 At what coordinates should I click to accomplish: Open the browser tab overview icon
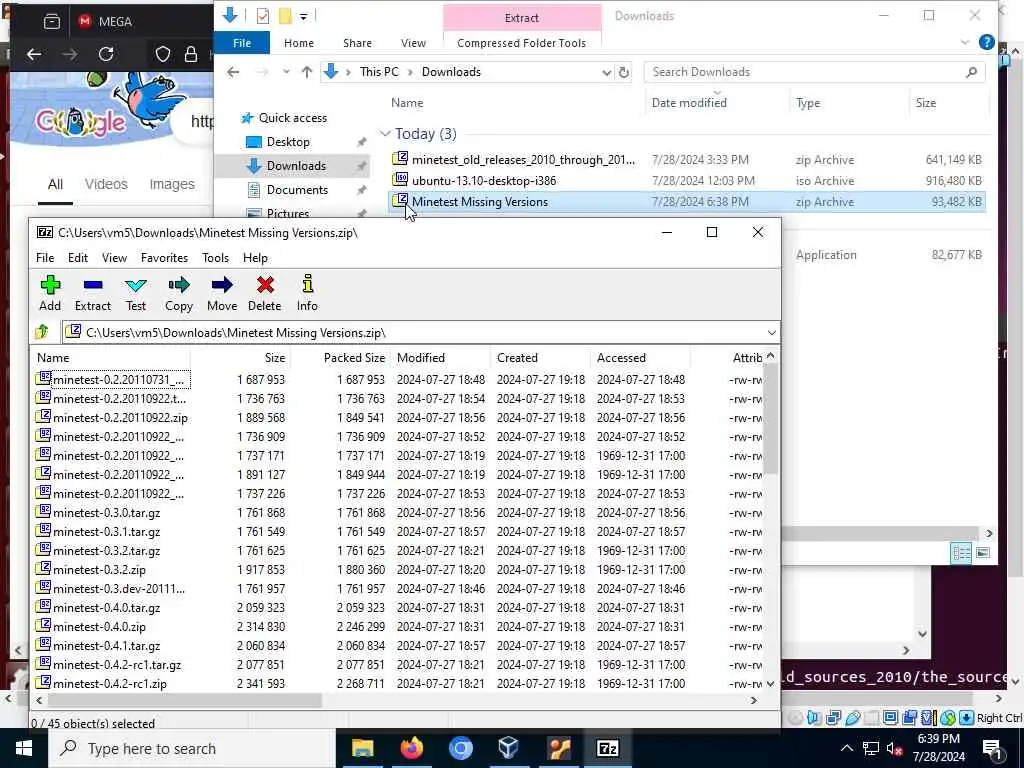pyautogui.click(x=52, y=22)
